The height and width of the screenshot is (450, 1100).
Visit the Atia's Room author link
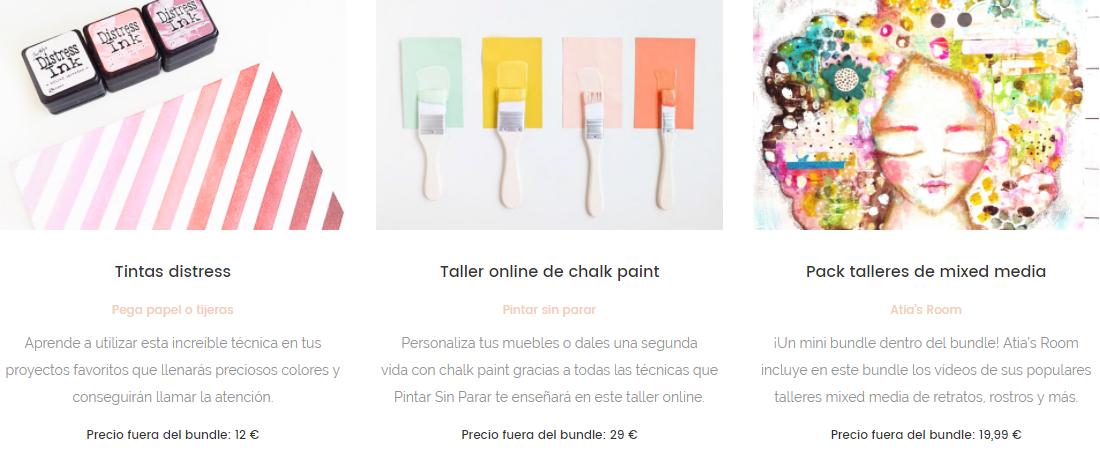tap(926, 310)
